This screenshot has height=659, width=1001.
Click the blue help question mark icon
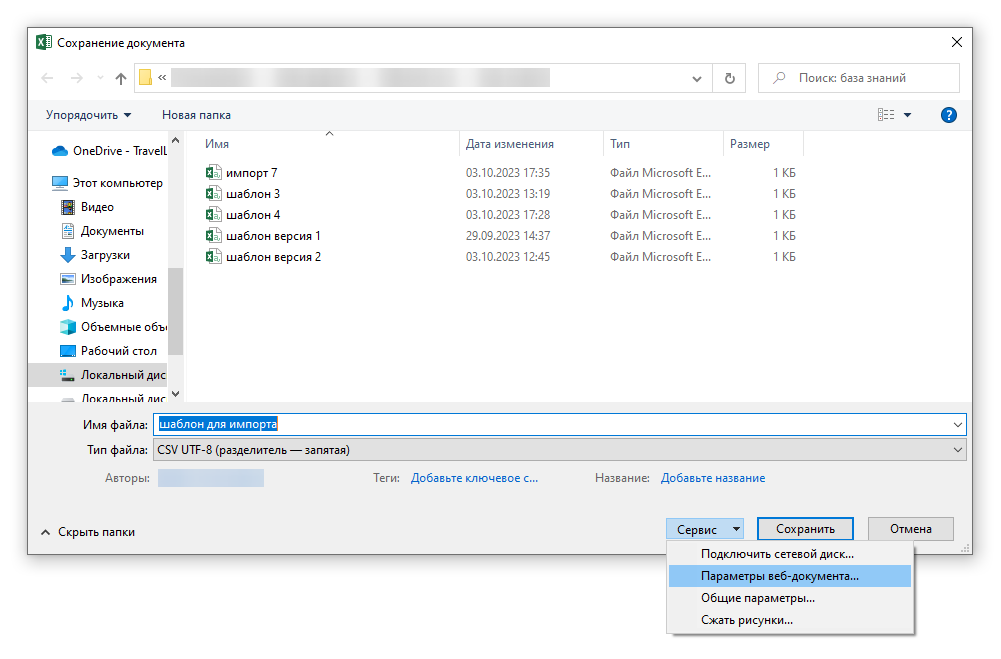point(948,115)
